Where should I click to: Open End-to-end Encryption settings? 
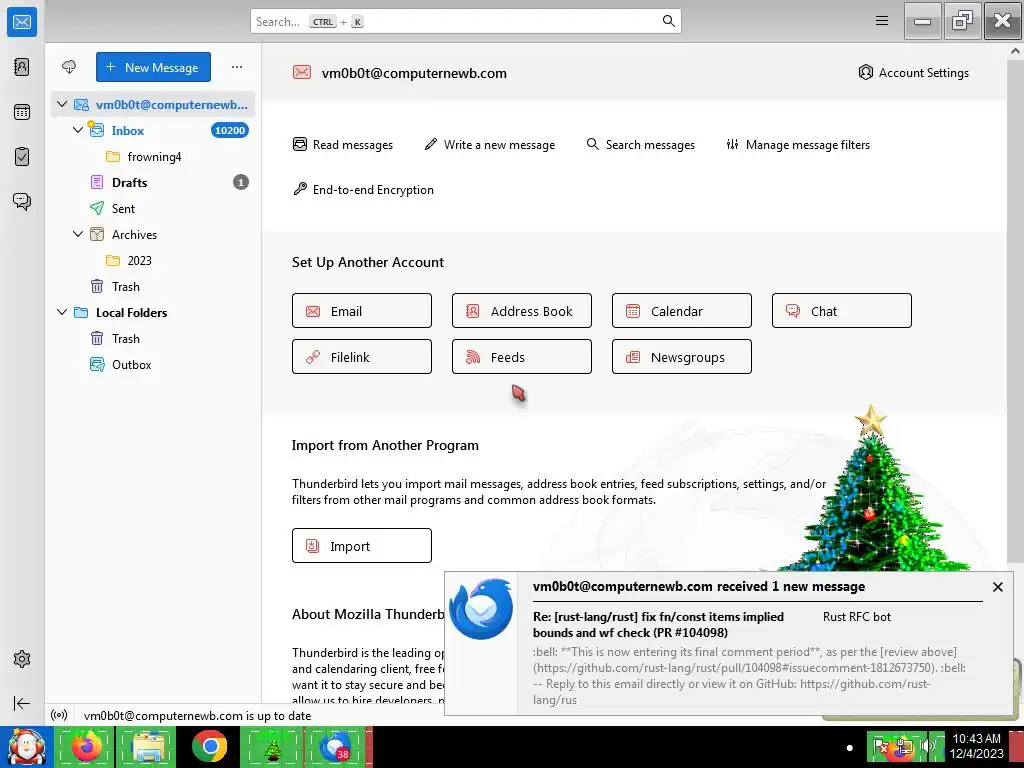[x=363, y=189]
